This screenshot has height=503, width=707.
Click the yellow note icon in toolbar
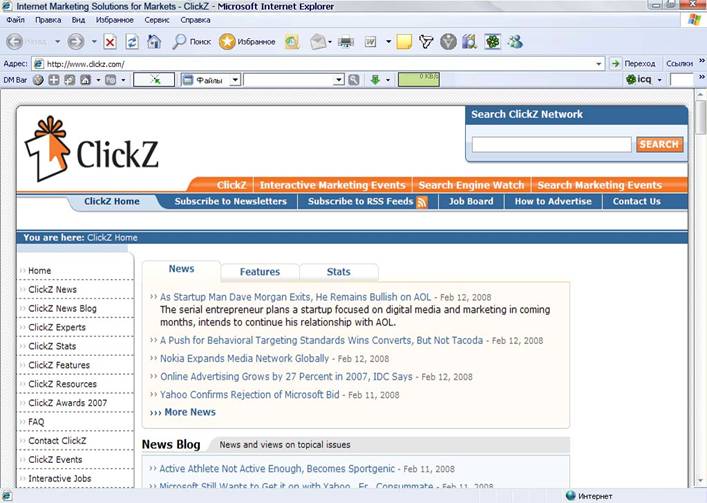click(404, 42)
